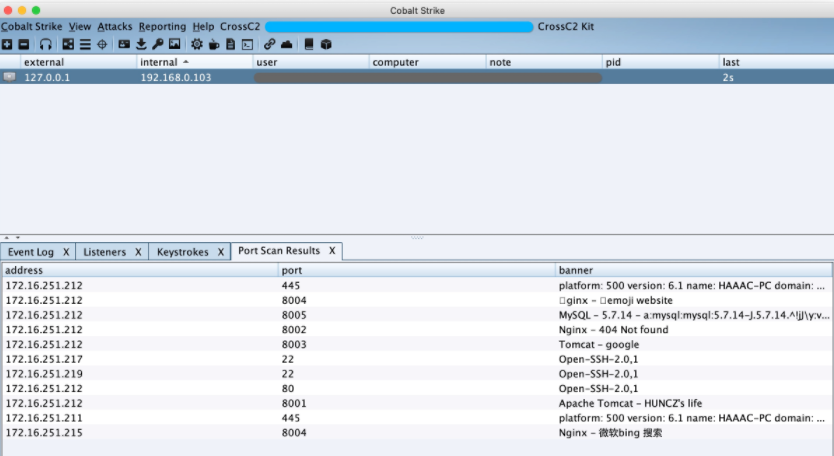834x456 pixels.
Task: Open the Help menu
Action: tap(203, 27)
